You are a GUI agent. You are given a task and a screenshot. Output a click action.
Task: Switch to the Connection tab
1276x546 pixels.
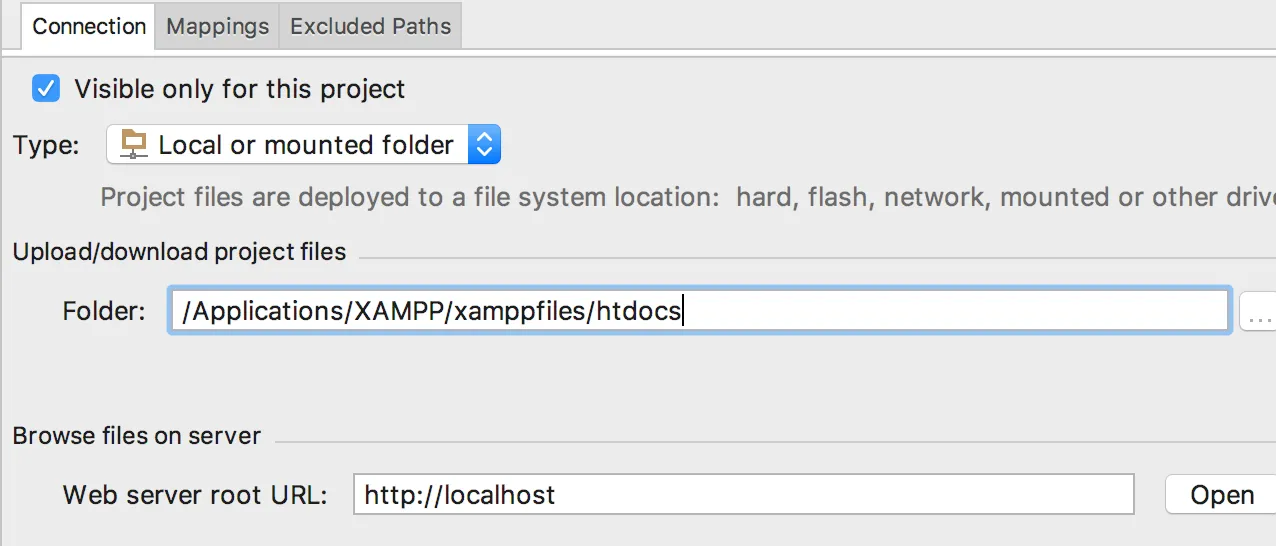coord(89,26)
